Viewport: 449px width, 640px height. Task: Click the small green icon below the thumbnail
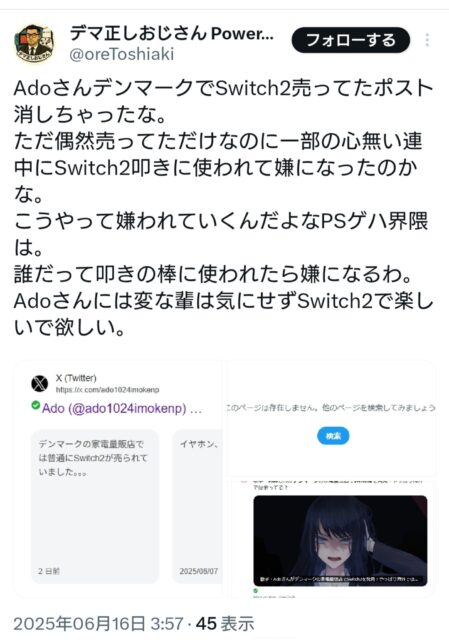pos(256,591)
